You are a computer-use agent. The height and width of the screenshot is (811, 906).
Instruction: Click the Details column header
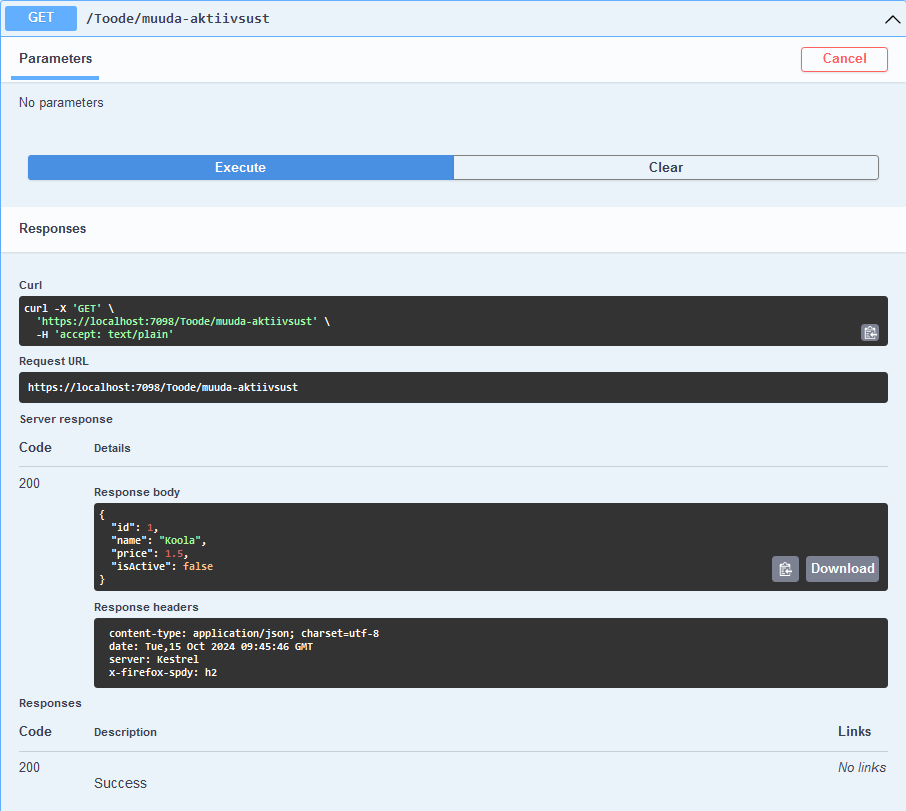click(x=112, y=448)
